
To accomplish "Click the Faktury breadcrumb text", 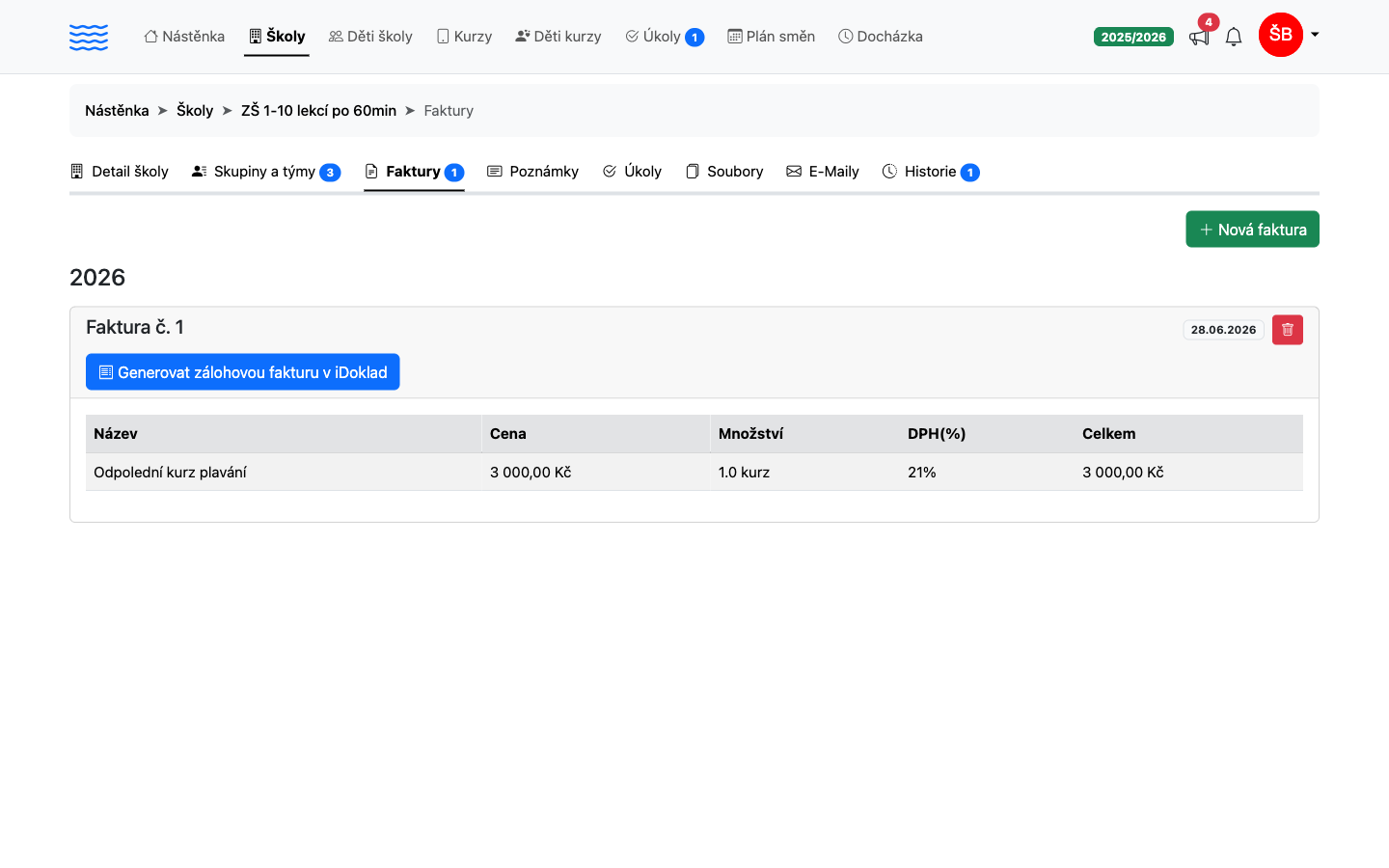I will coord(449,111).
